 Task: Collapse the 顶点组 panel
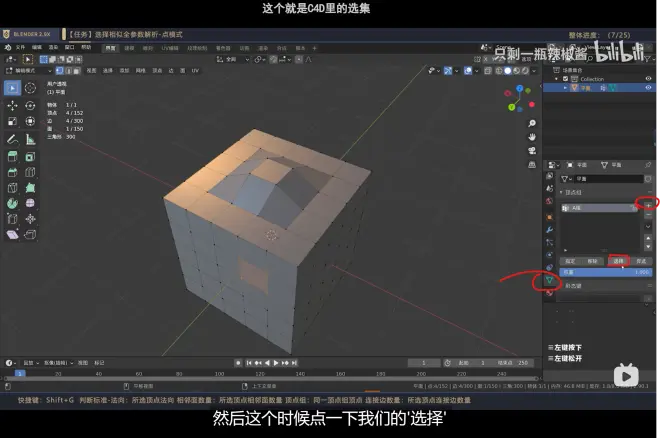561,192
